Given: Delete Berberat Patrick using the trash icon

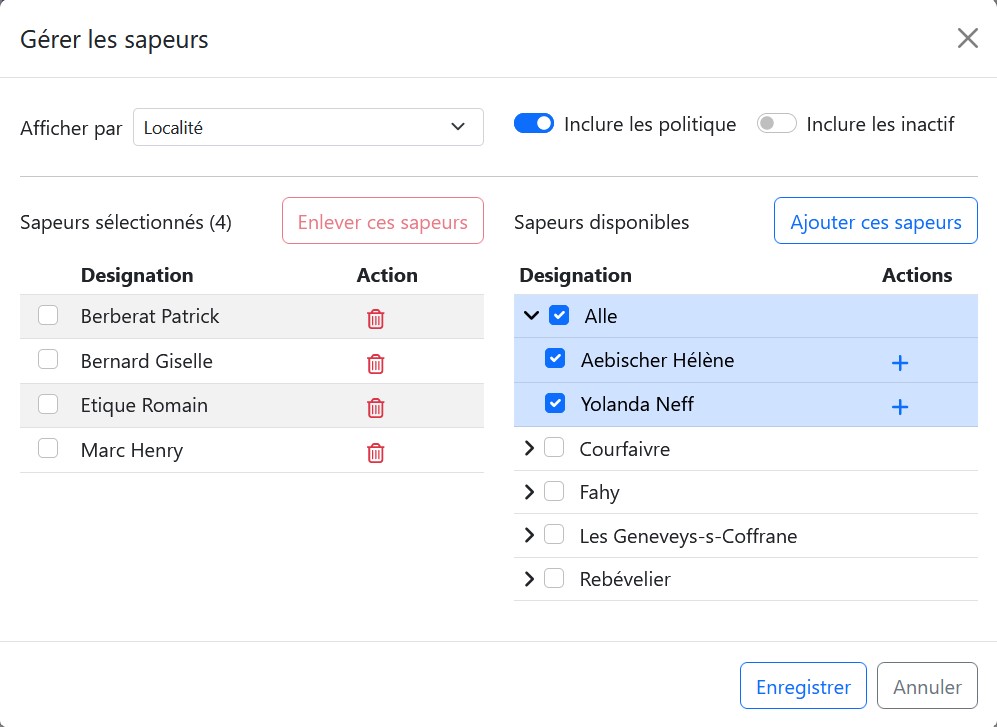Looking at the screenshot, I should point(375,318).
